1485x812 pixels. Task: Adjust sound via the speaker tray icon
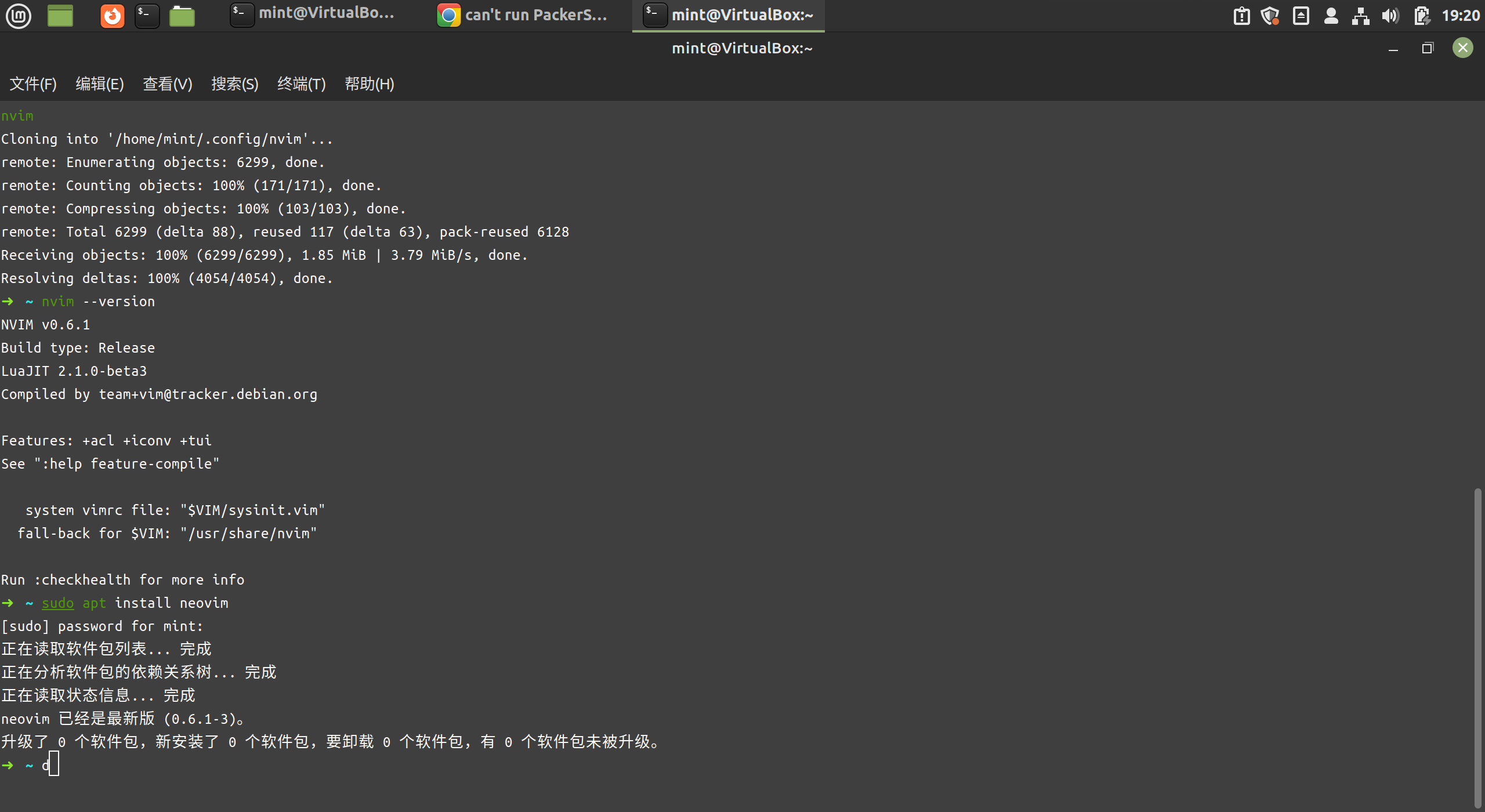tap(1391, 16)
